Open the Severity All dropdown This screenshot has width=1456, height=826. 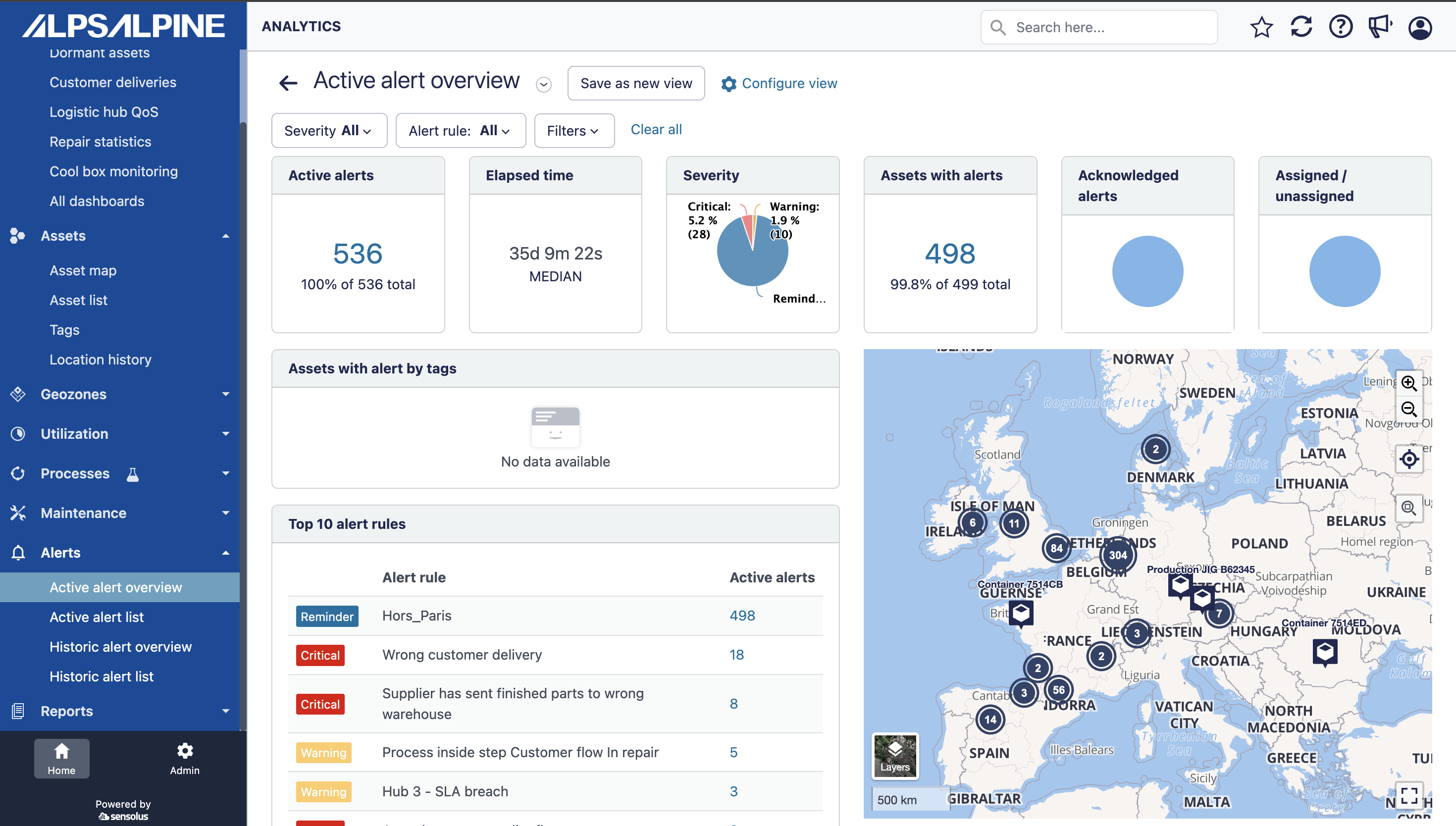tap(329, 130)
